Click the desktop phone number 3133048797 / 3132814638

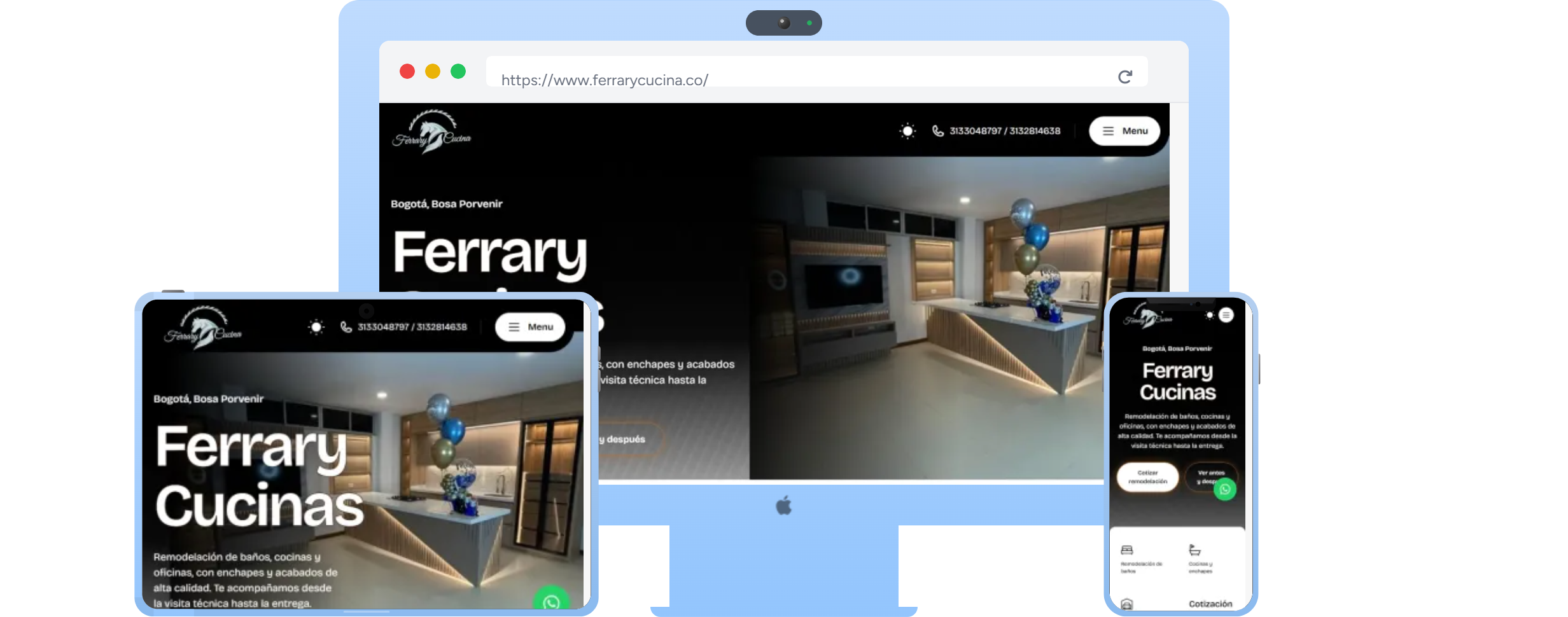(1005, 131)
